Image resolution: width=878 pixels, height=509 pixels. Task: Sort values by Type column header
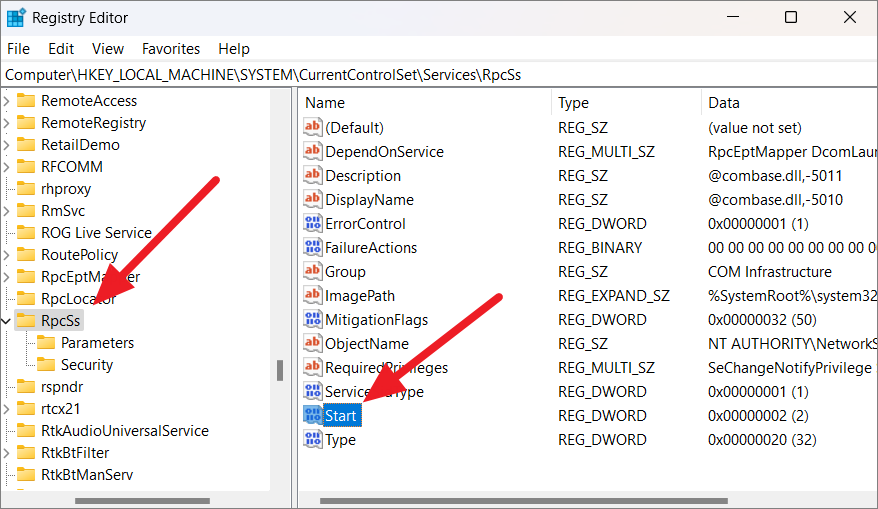[626, 103]
